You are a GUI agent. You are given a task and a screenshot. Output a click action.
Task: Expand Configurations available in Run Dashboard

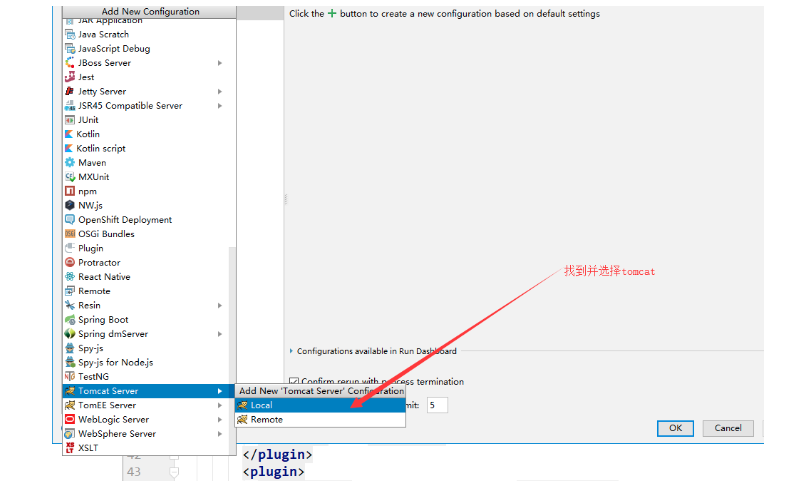[291, 351]
